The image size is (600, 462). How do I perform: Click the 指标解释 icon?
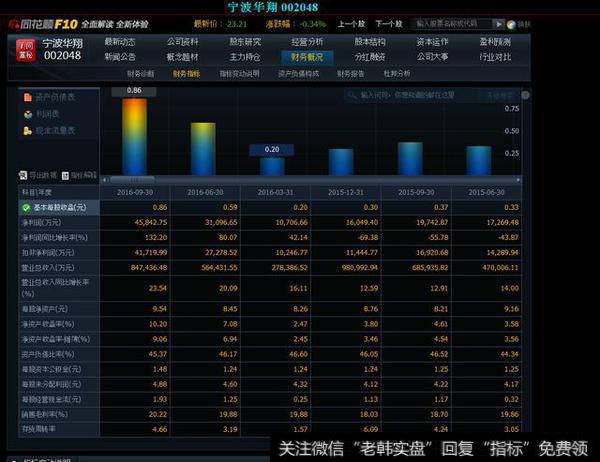click(x=65, y=175)
